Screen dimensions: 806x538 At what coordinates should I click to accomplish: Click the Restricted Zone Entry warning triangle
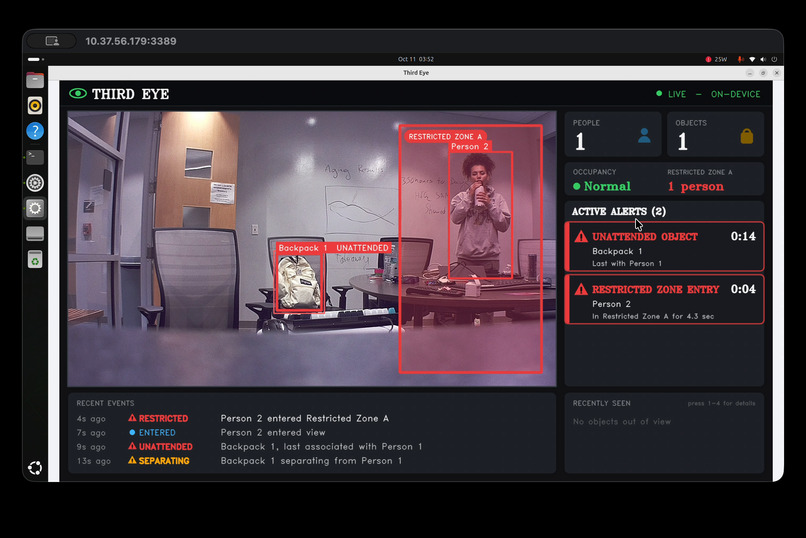(581, 289)
